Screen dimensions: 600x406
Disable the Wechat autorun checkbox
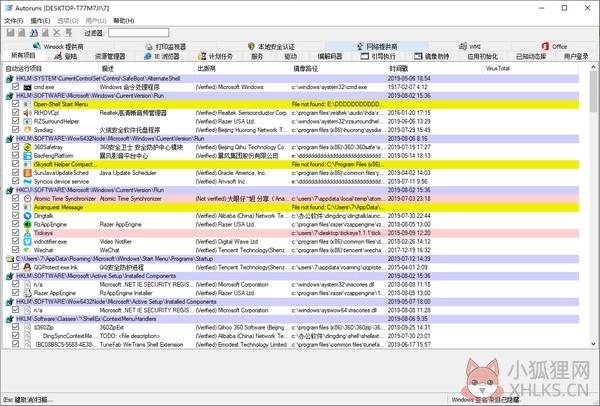(15, 249)
